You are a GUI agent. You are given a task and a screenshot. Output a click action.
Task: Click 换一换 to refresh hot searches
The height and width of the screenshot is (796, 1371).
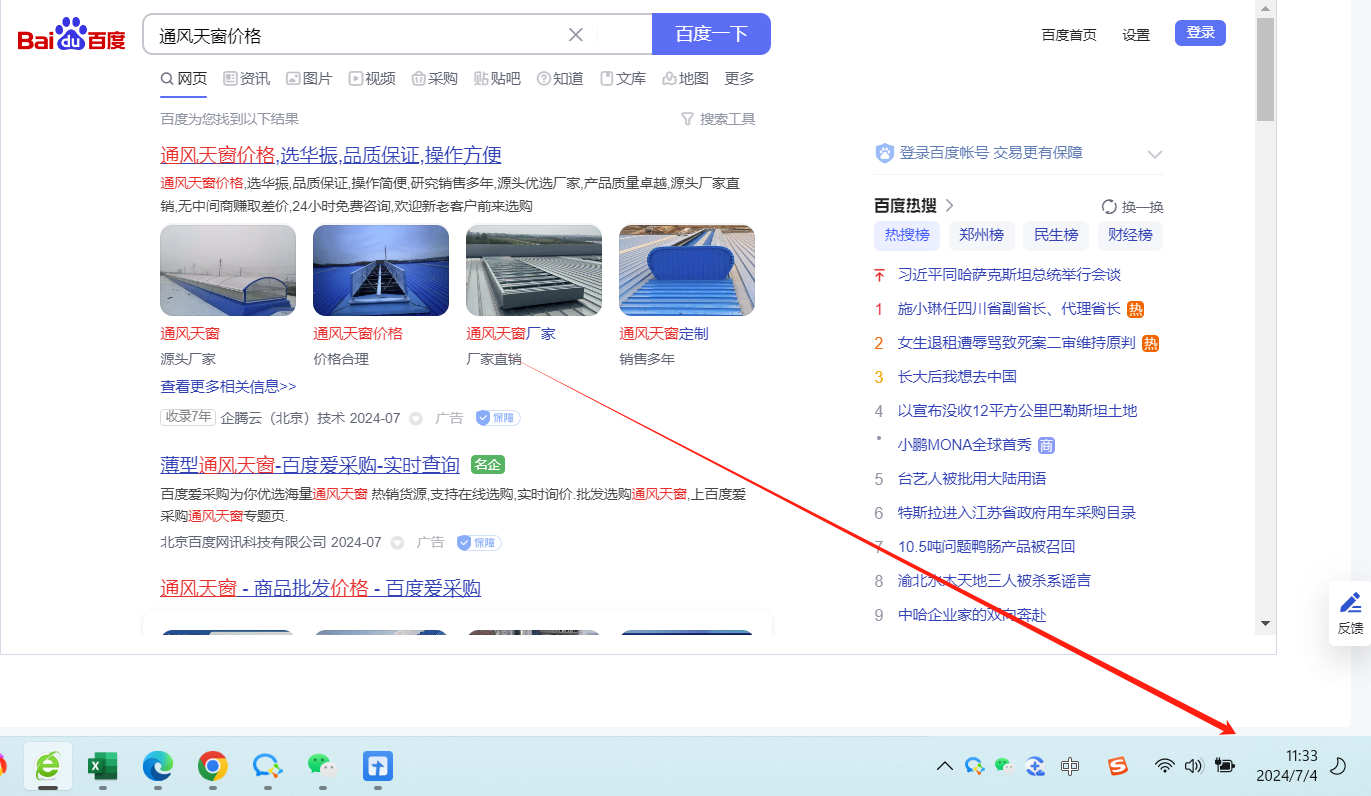click(x=1132, y=207)
